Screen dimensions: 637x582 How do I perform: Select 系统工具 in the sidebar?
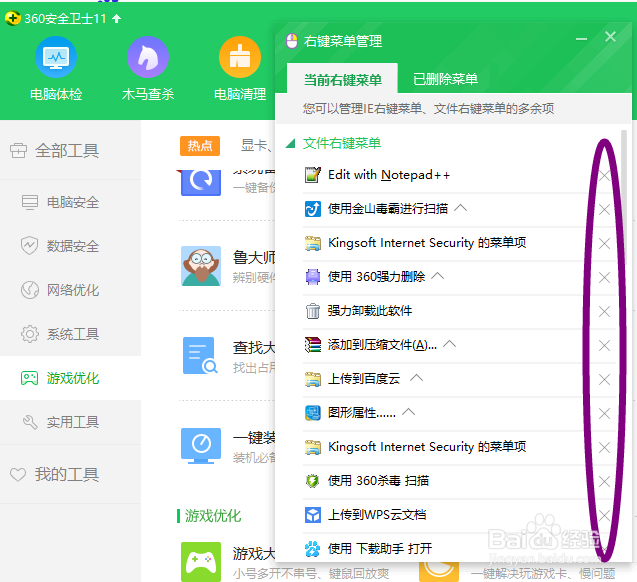click(70, 334)
